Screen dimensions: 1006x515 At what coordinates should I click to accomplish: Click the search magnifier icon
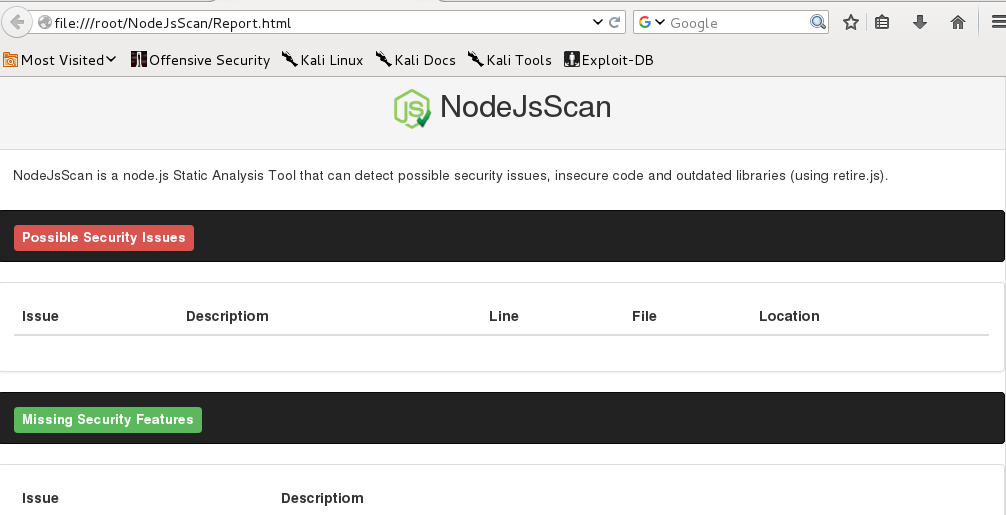818,22
